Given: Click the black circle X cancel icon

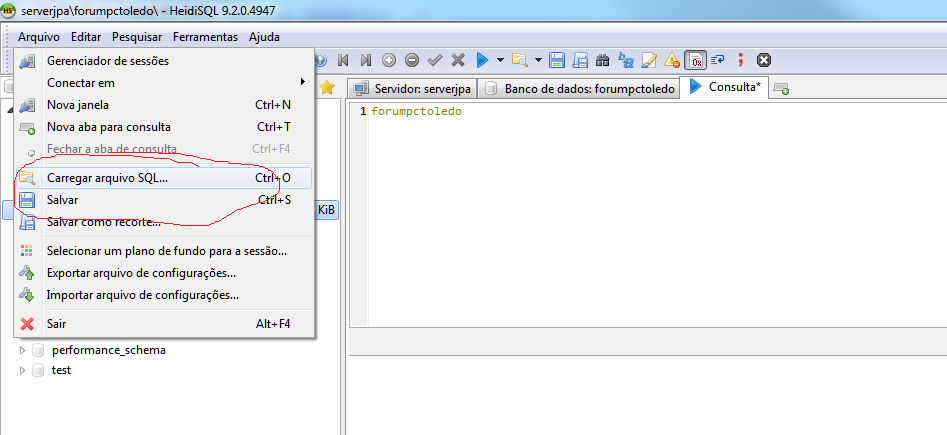Looking at the screenshot, I should pos(764,60).
